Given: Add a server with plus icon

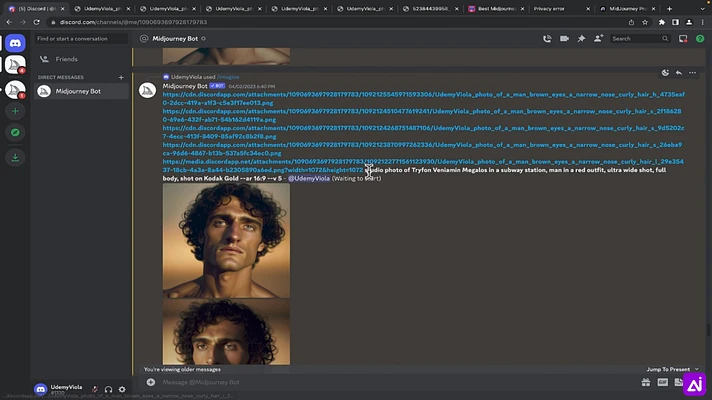Looking at the screenshot, I should point(15,111).
